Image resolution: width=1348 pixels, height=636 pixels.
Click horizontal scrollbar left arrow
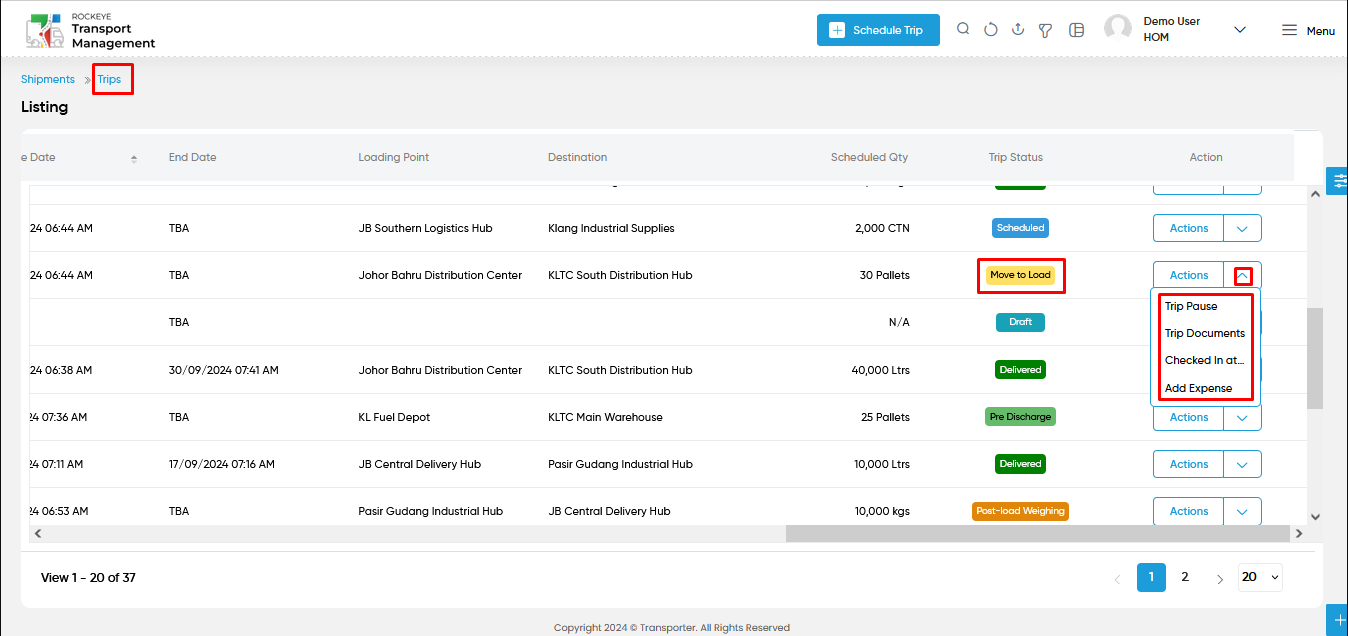[x=38, y=534]
